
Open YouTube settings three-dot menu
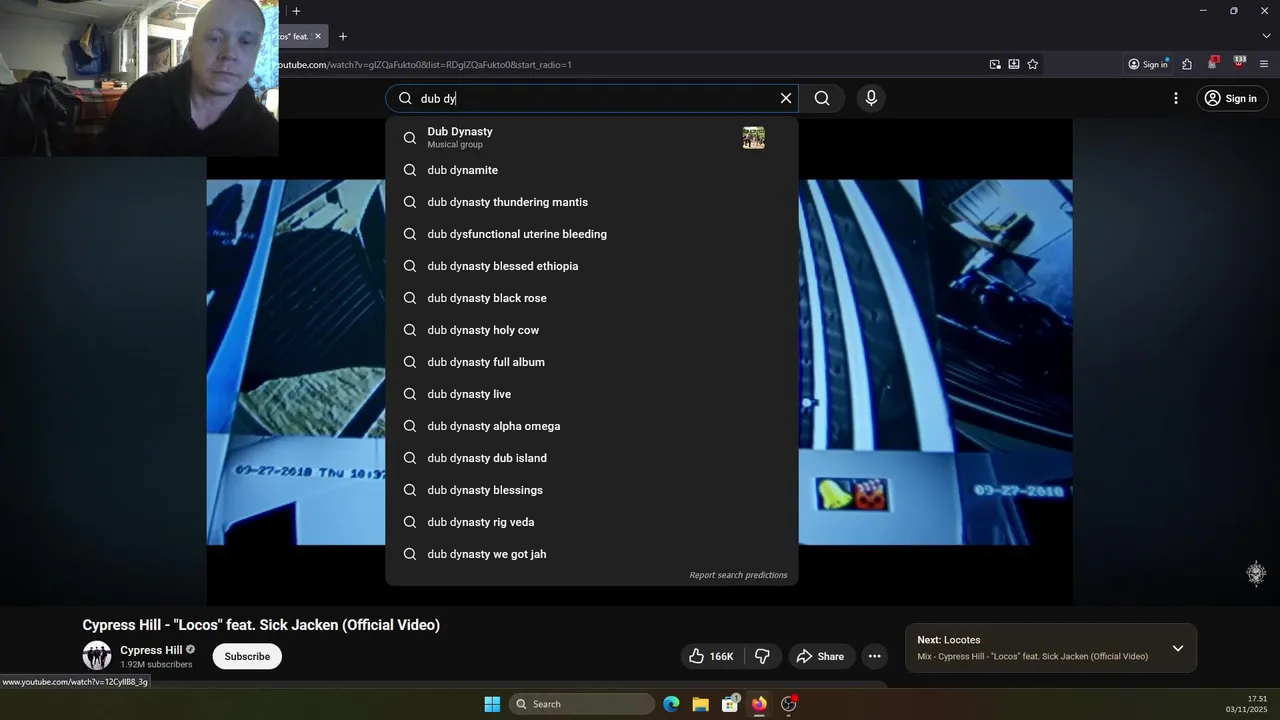point(1176,98)
